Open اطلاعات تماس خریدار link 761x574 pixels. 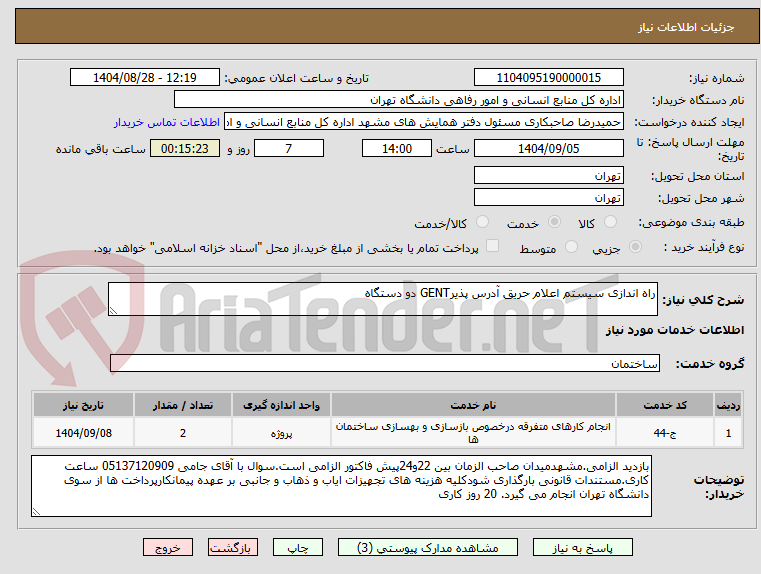[167, 122]
